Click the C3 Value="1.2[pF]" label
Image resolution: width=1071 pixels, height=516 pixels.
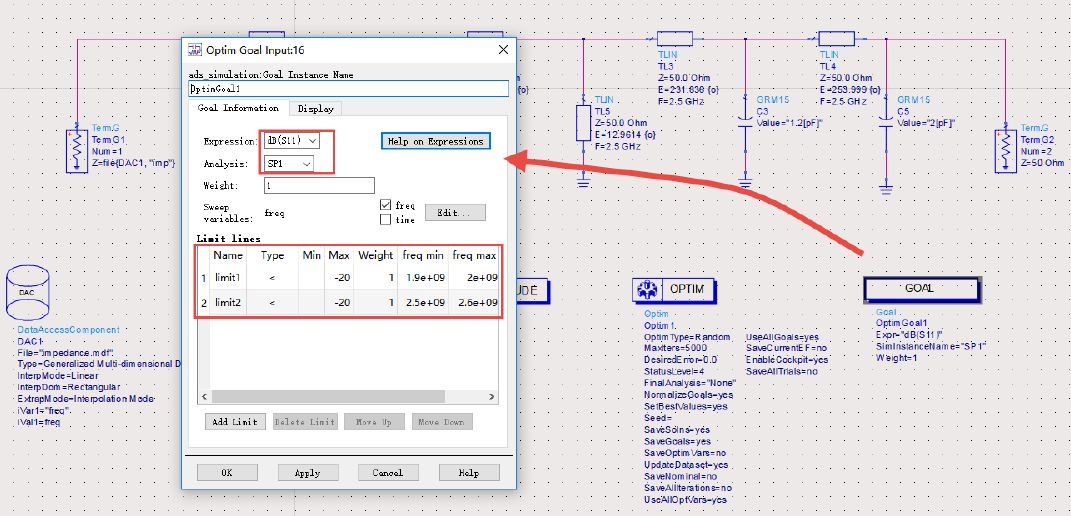[790, 123]
